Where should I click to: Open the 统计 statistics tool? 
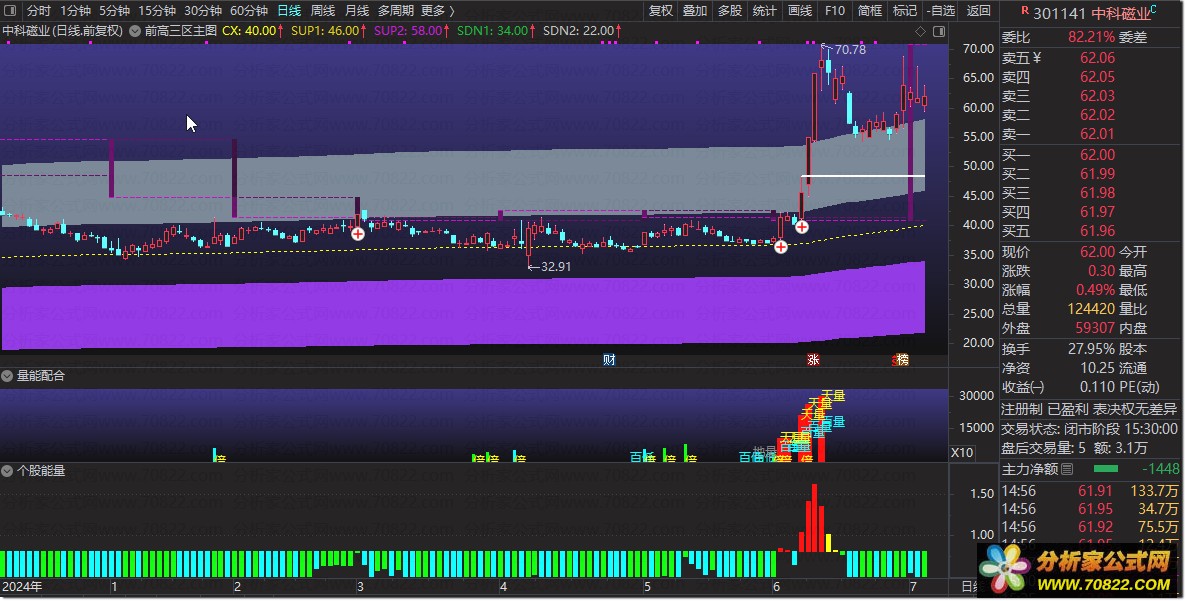(765, 11)
